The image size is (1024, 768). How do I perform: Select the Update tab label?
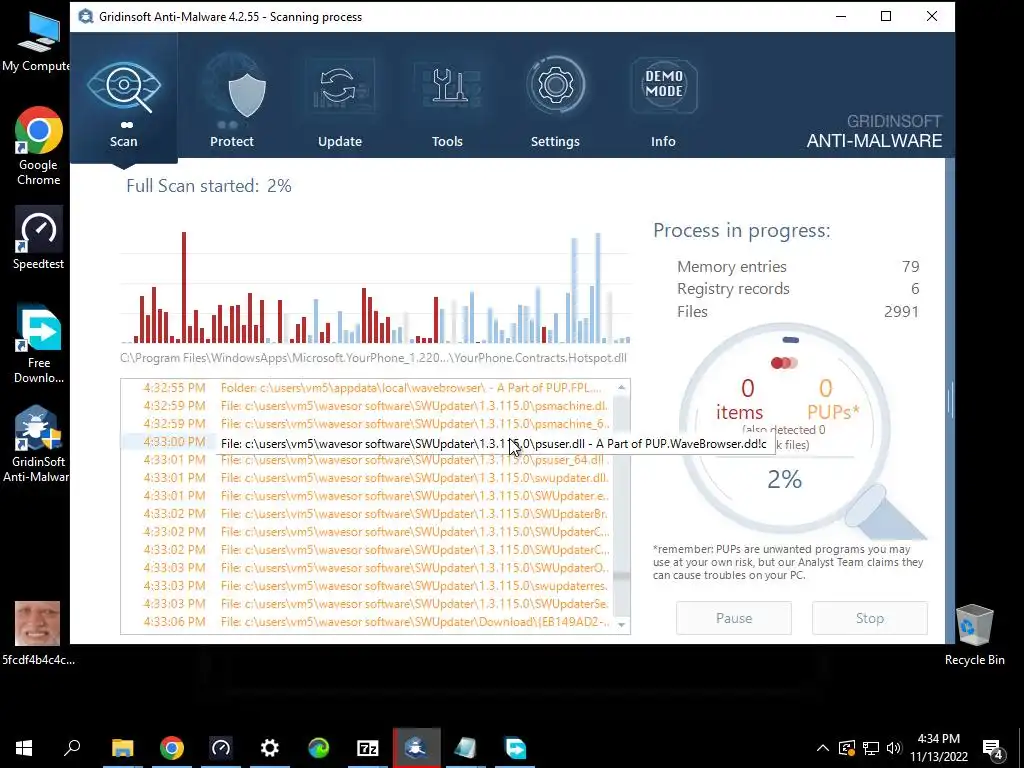[x=340, y=141]
